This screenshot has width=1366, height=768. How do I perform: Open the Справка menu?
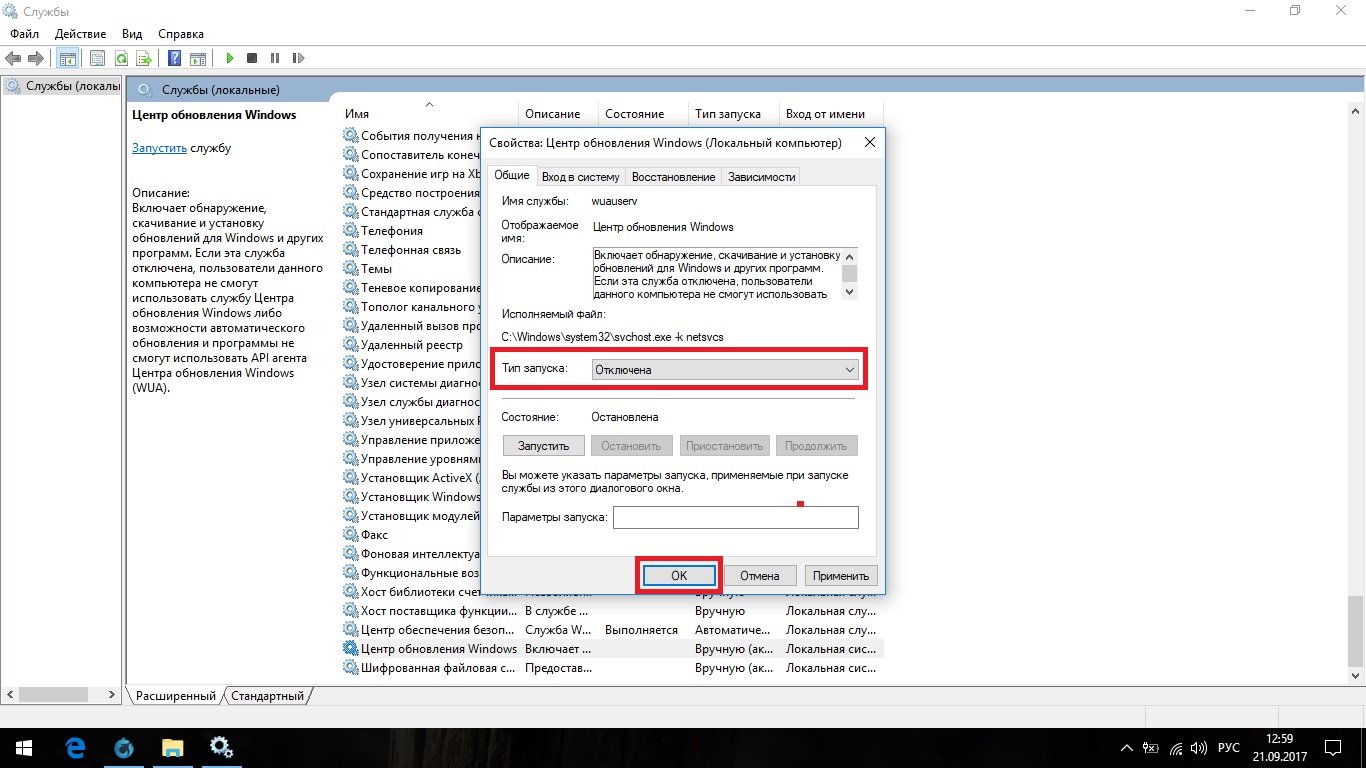(181, 34)
